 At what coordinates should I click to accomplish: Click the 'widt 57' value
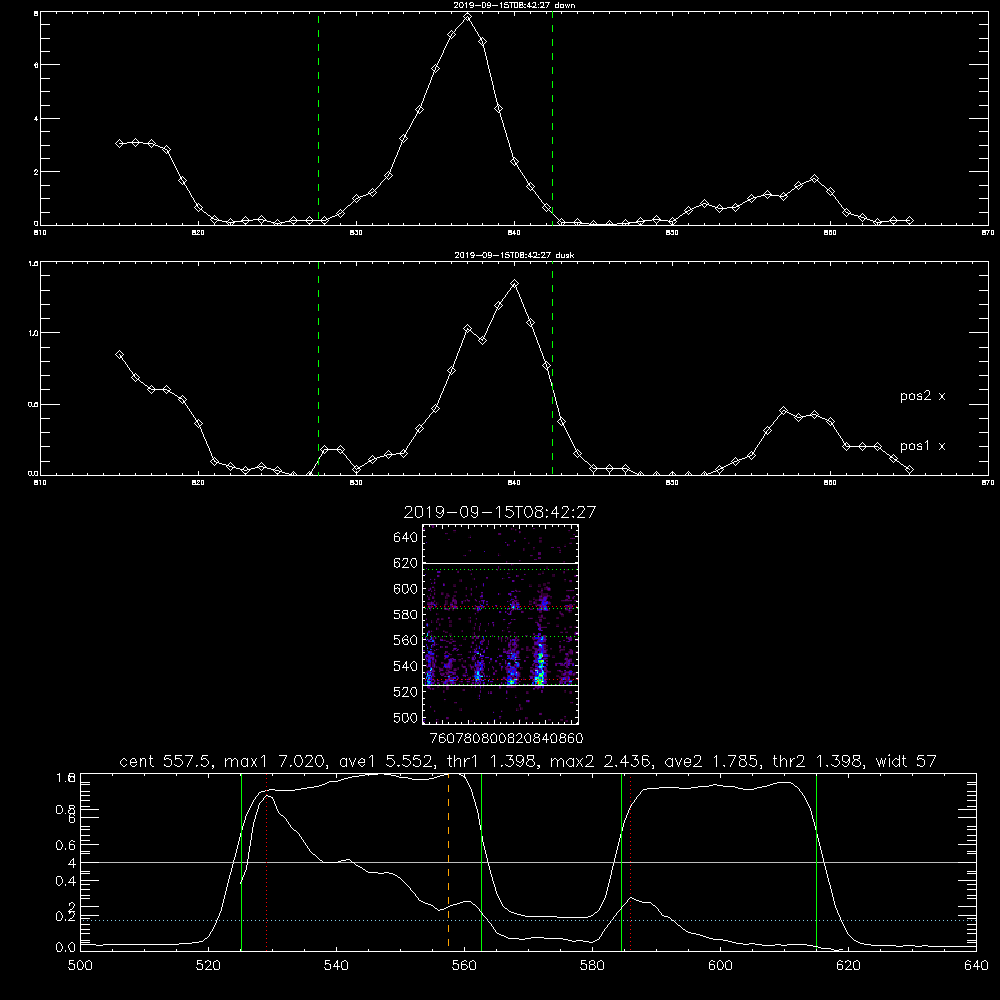click(906, 761)
